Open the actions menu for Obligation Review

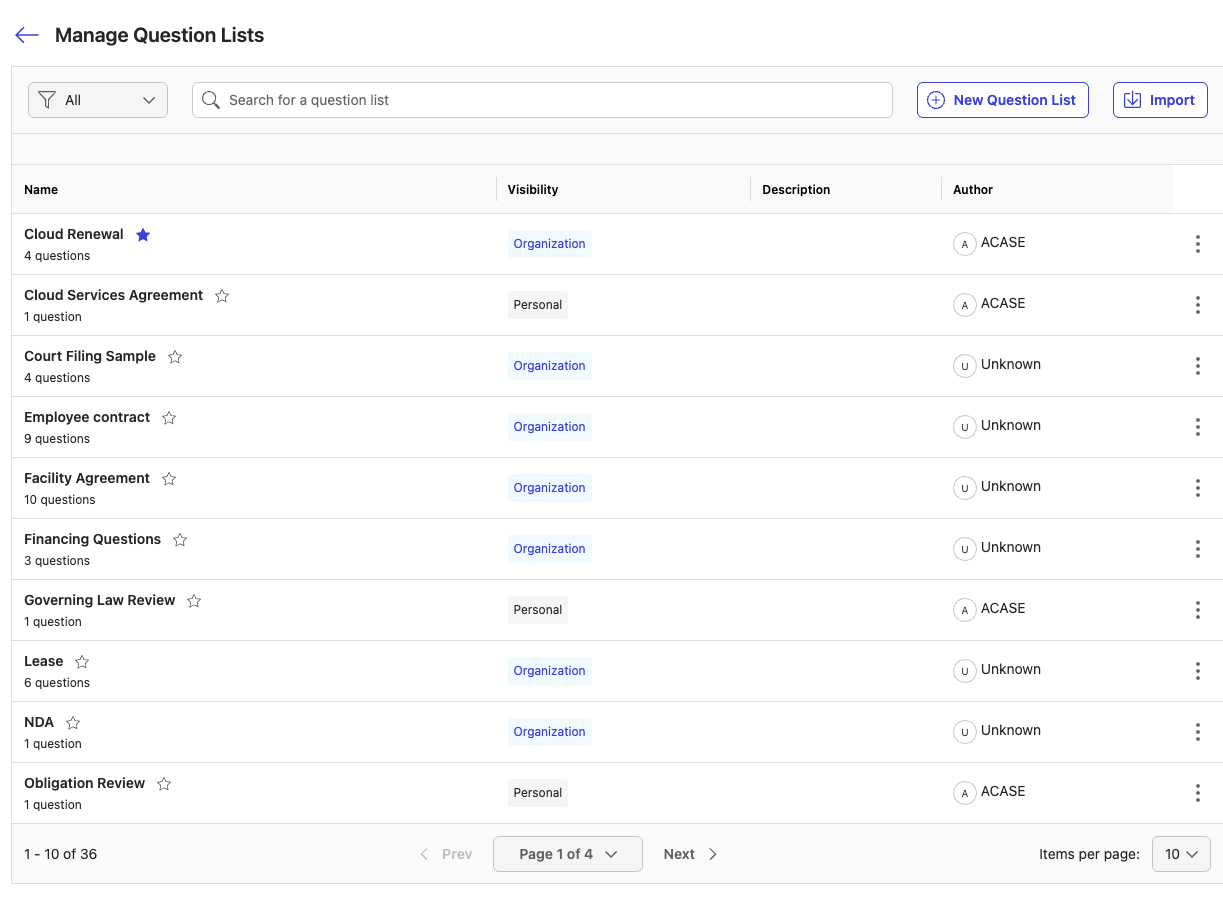1197,793
